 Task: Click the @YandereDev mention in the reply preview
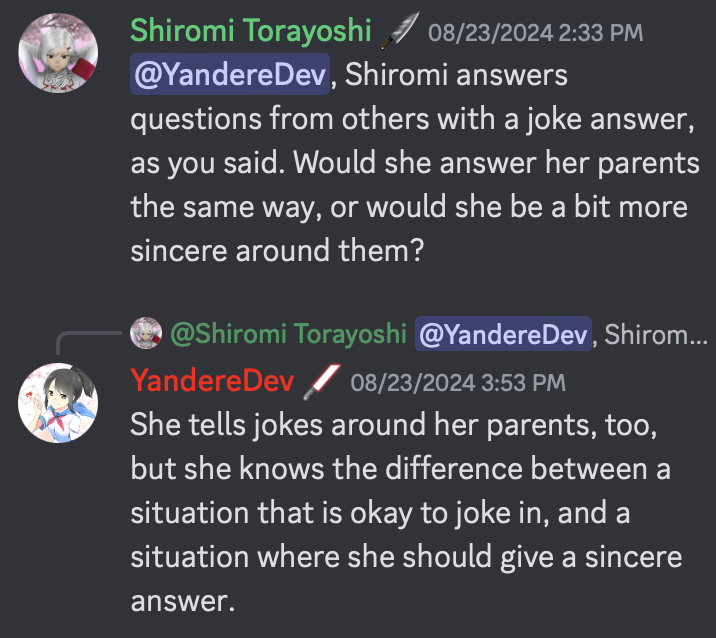point(503,335)
